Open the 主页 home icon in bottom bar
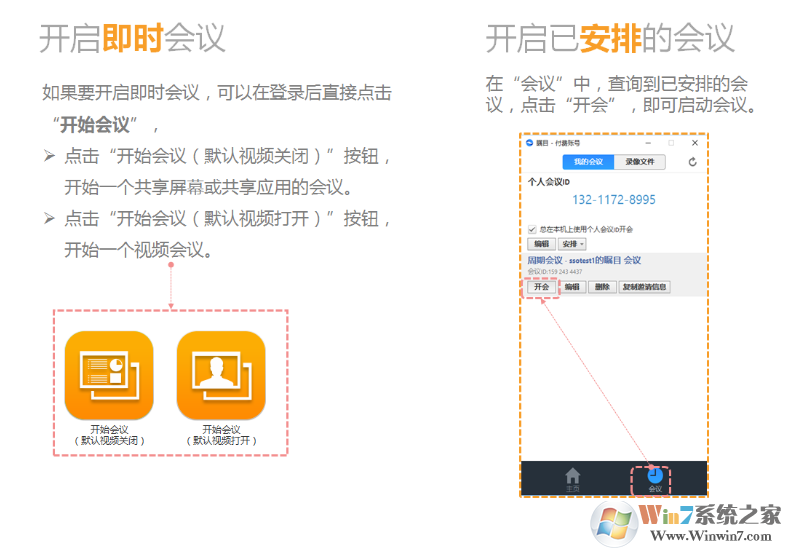 click(x=572, y=480)
